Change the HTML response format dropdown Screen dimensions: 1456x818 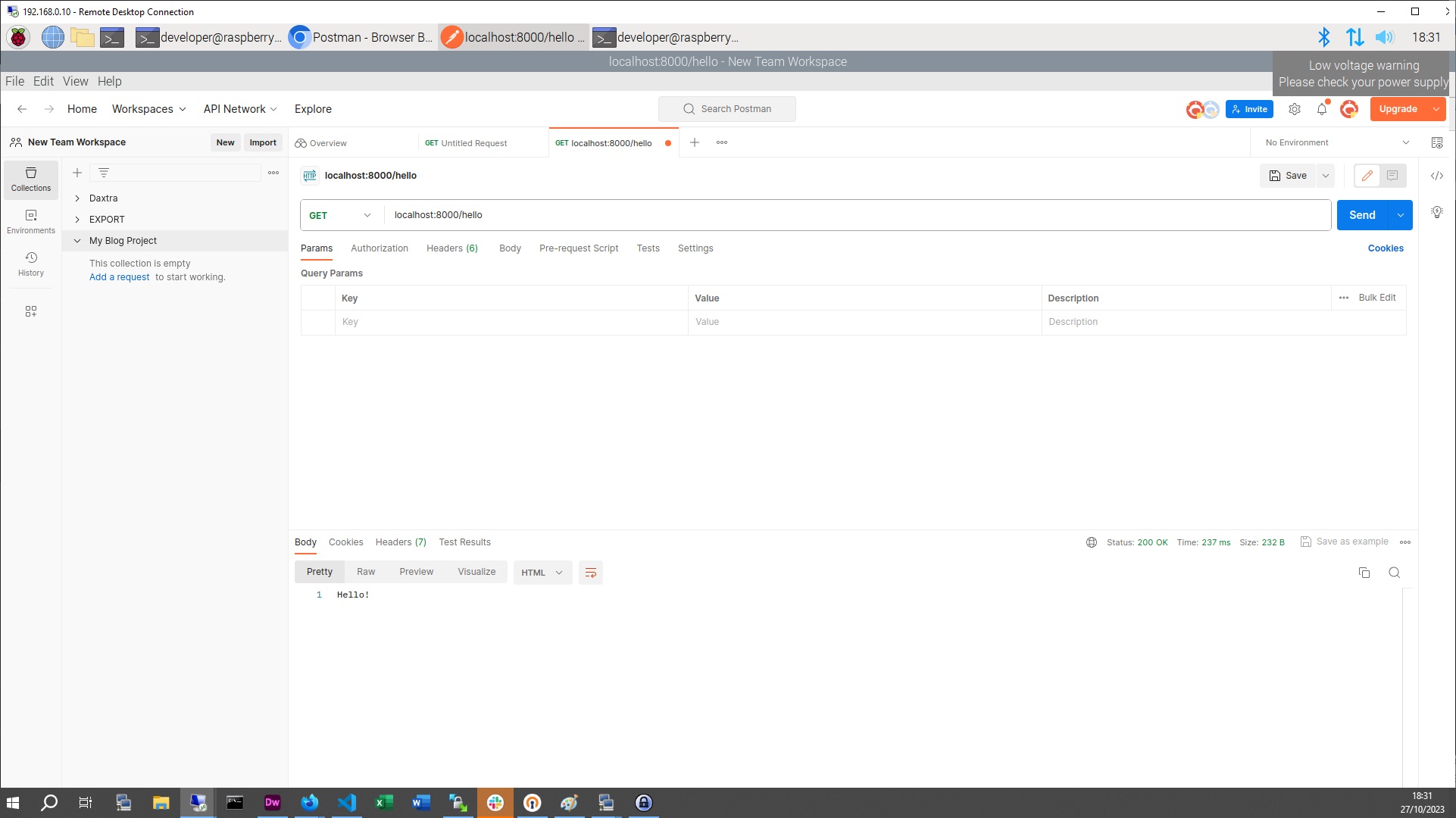[x=542, y=573]
